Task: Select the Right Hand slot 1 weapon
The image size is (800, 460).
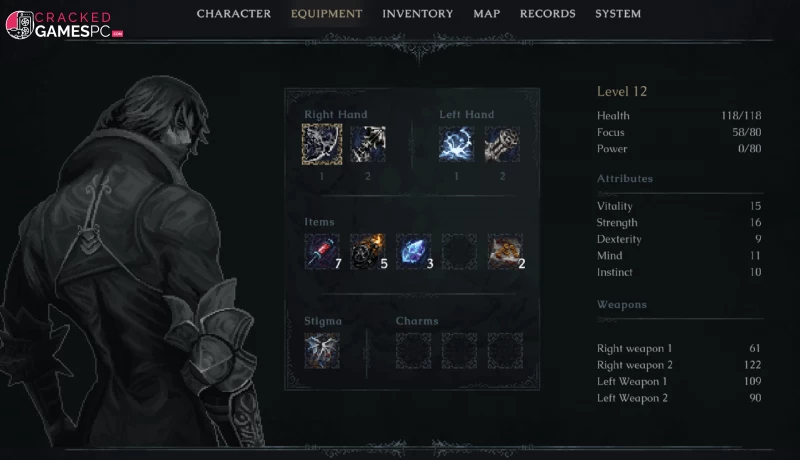Action: [x=322, y=144]
